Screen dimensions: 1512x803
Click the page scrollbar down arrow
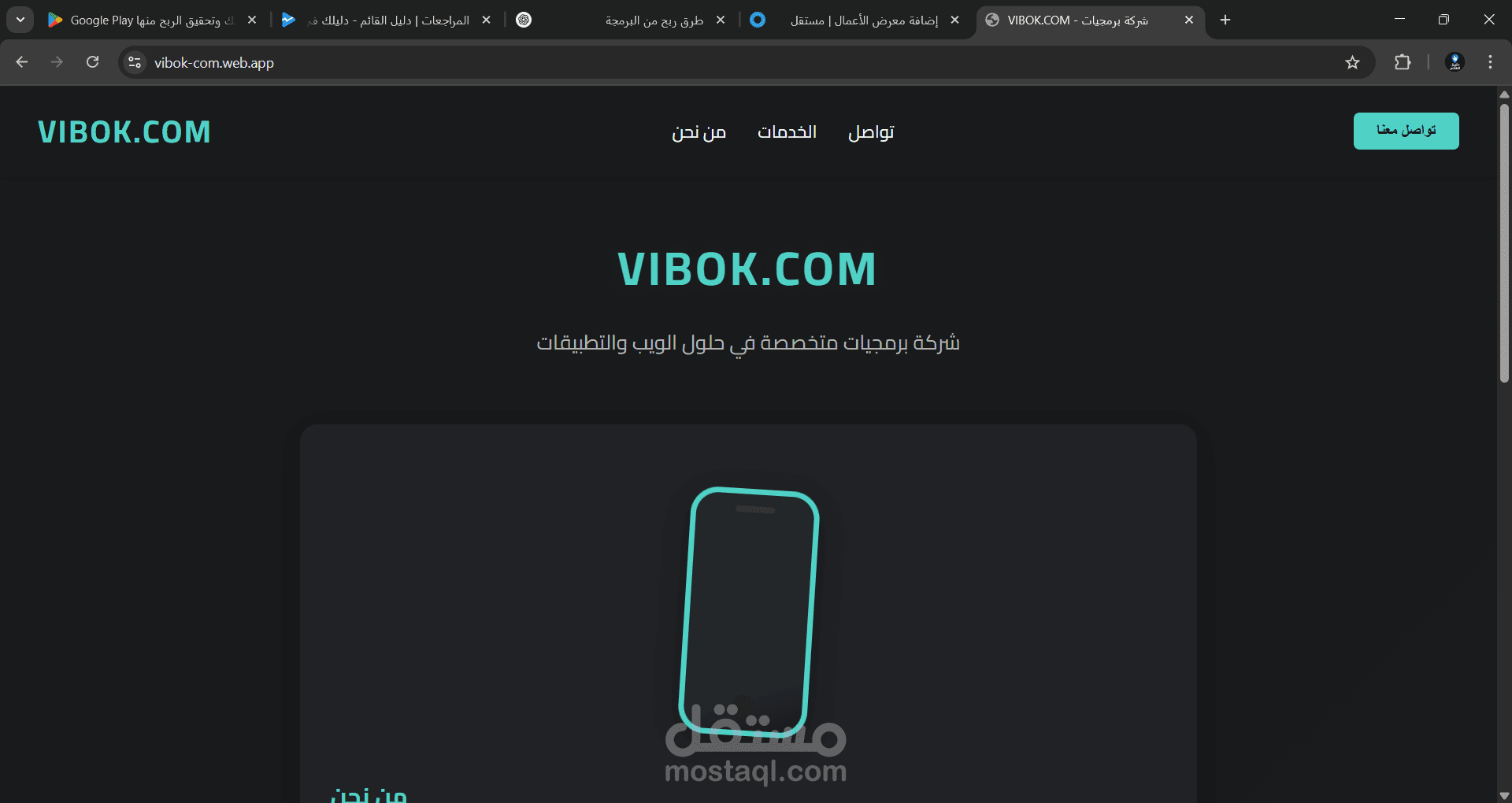pyautogui.click(x=1504, y=796)
